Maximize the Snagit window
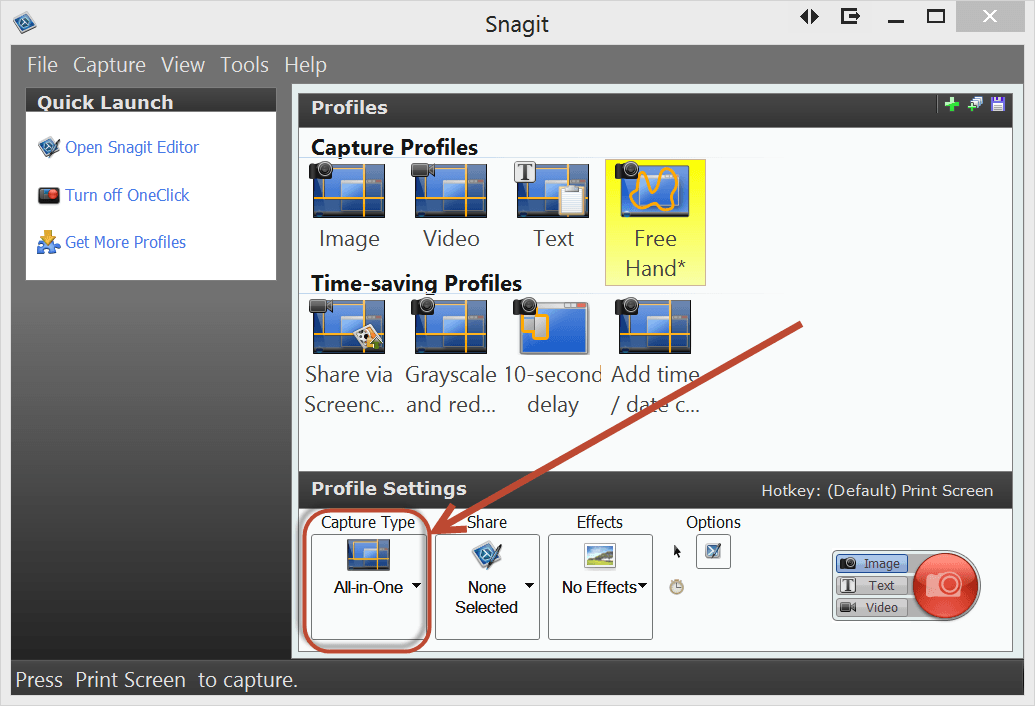The image size is (1035, 706). click(x=936, y=16)
